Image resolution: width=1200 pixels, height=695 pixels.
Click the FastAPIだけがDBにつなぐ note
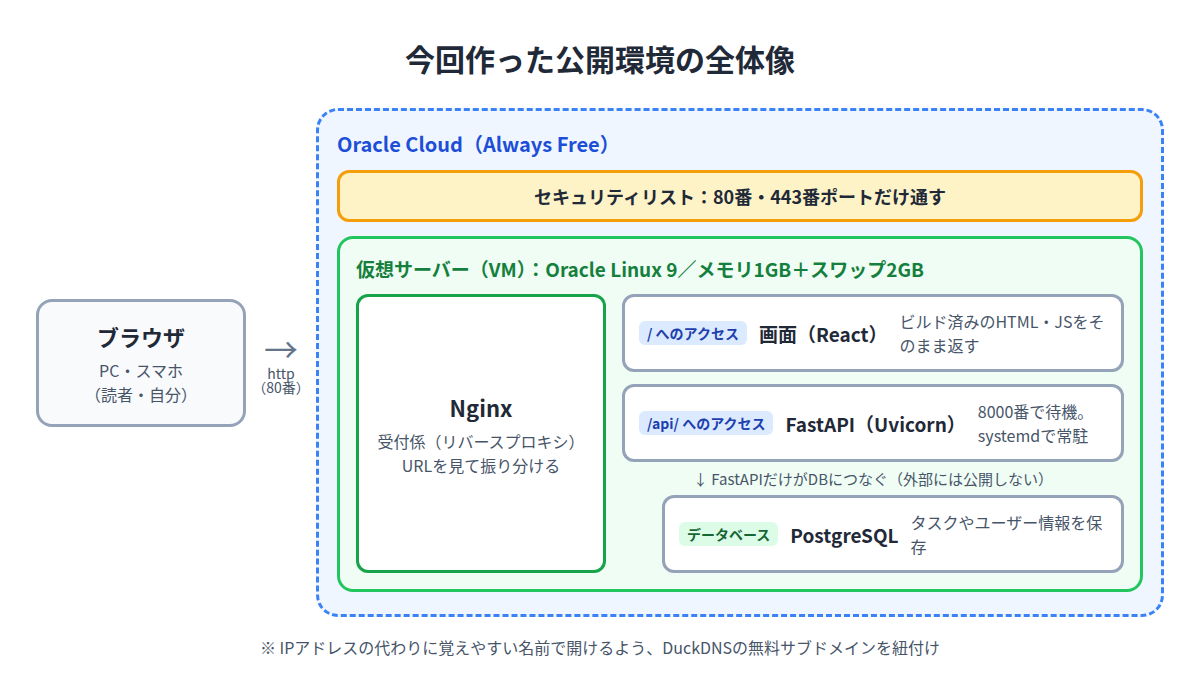(870, 480)
